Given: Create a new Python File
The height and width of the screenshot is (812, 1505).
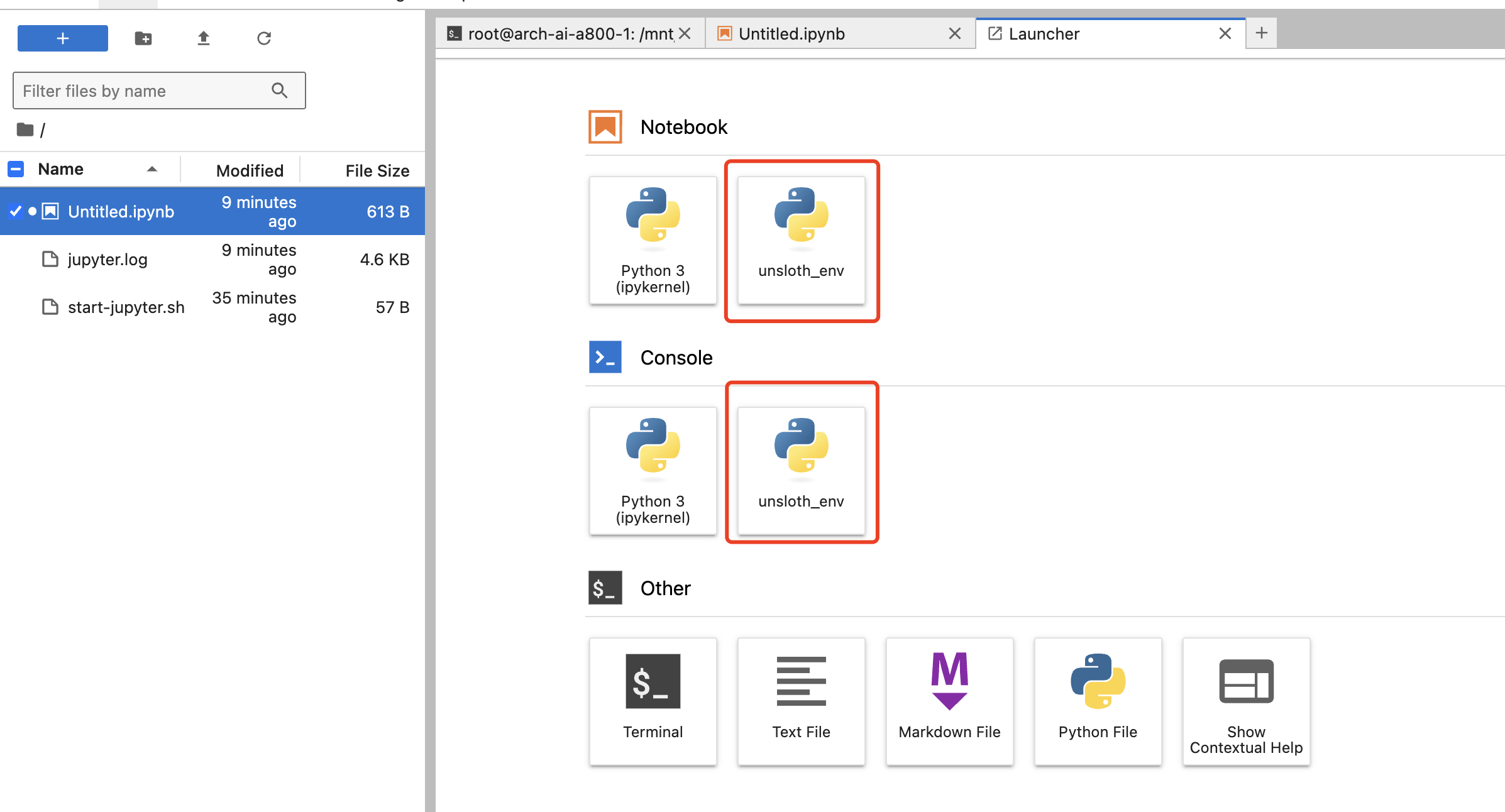Looking at the screenshot, I should point(1098,701).
